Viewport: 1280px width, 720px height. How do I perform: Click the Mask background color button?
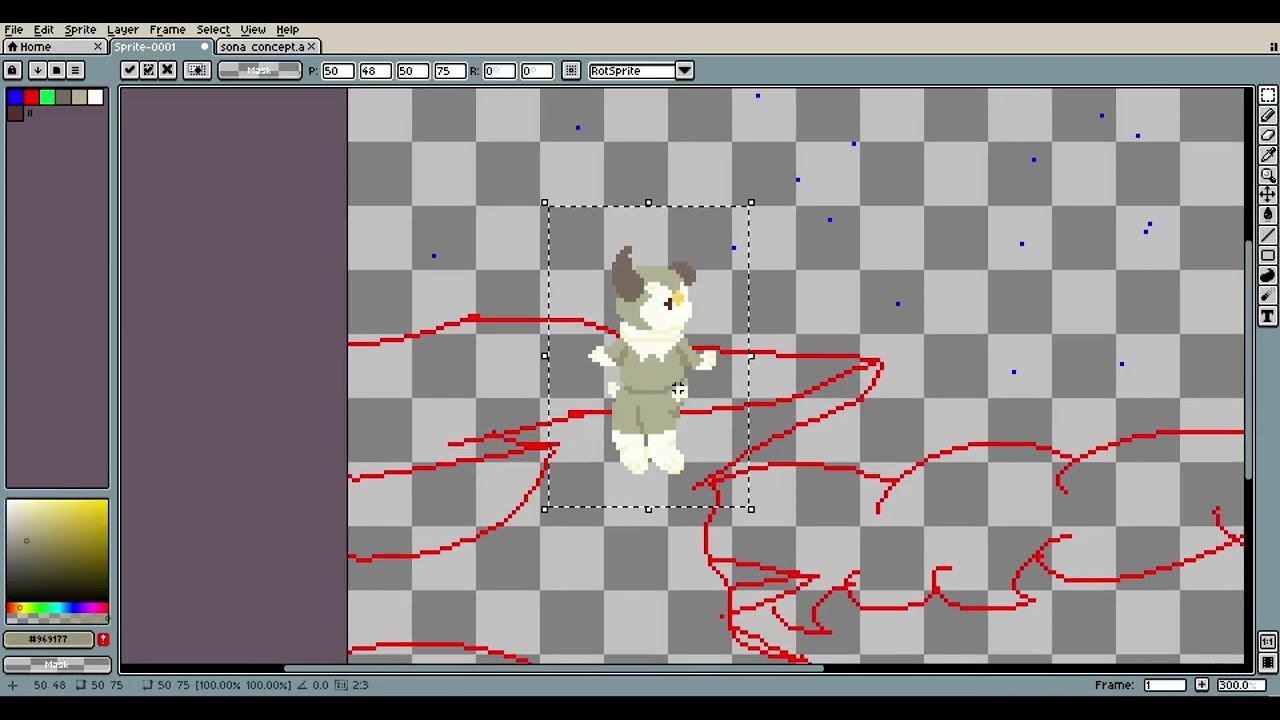pos(57,664)
